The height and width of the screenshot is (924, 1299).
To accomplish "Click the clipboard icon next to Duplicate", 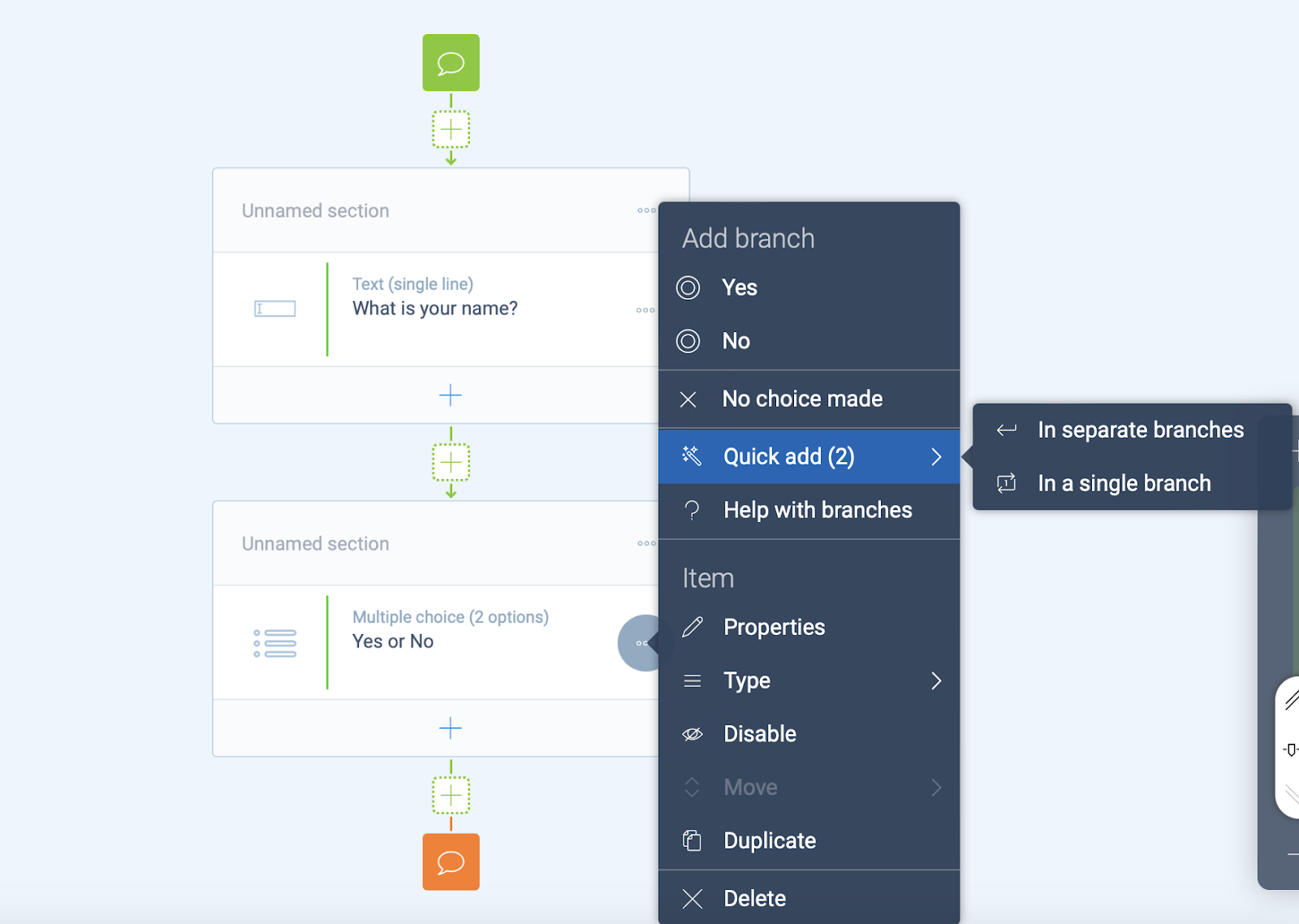I will coord(692,840).
